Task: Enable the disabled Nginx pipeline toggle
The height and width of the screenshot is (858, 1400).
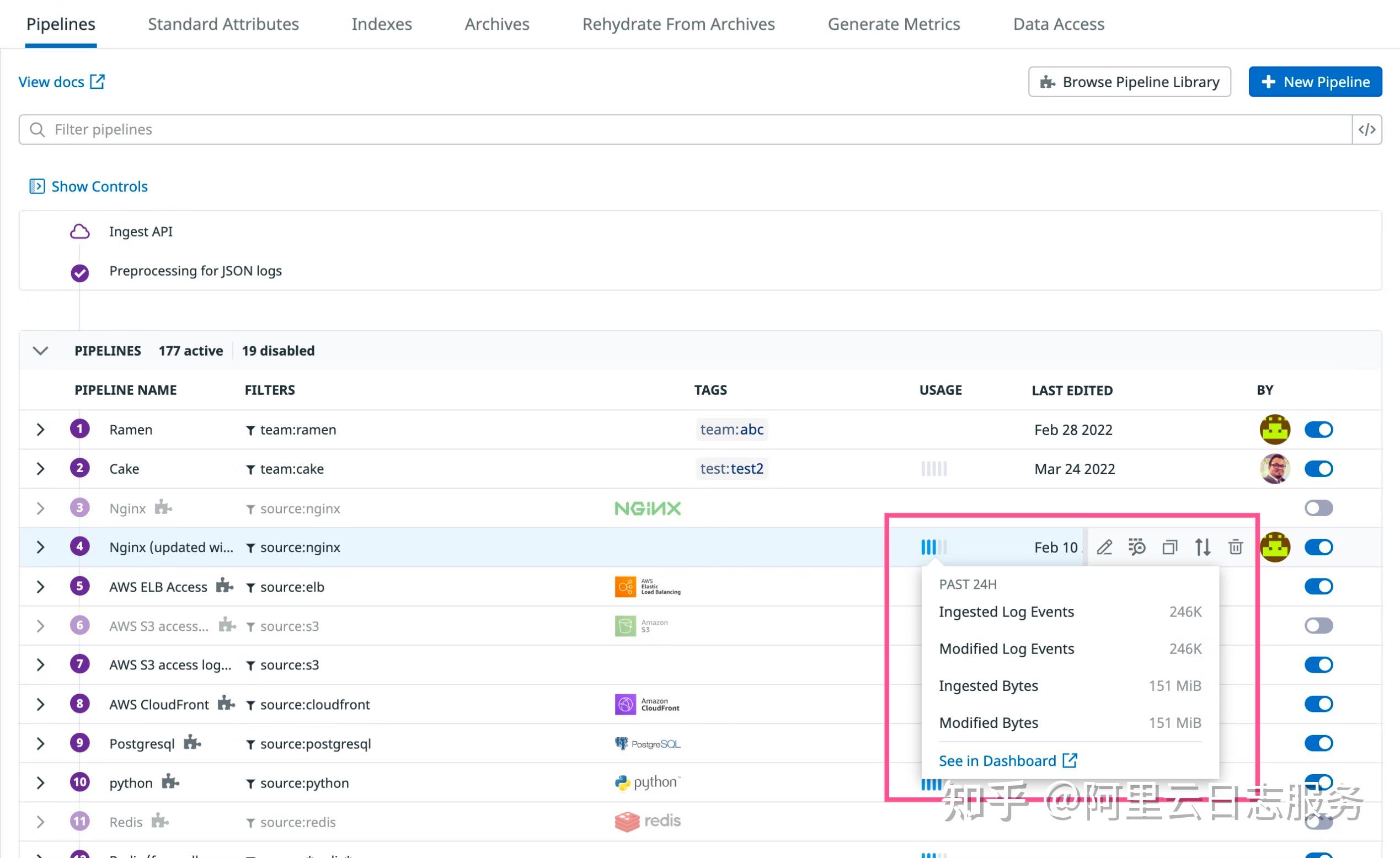Action: pos(1318,508)
